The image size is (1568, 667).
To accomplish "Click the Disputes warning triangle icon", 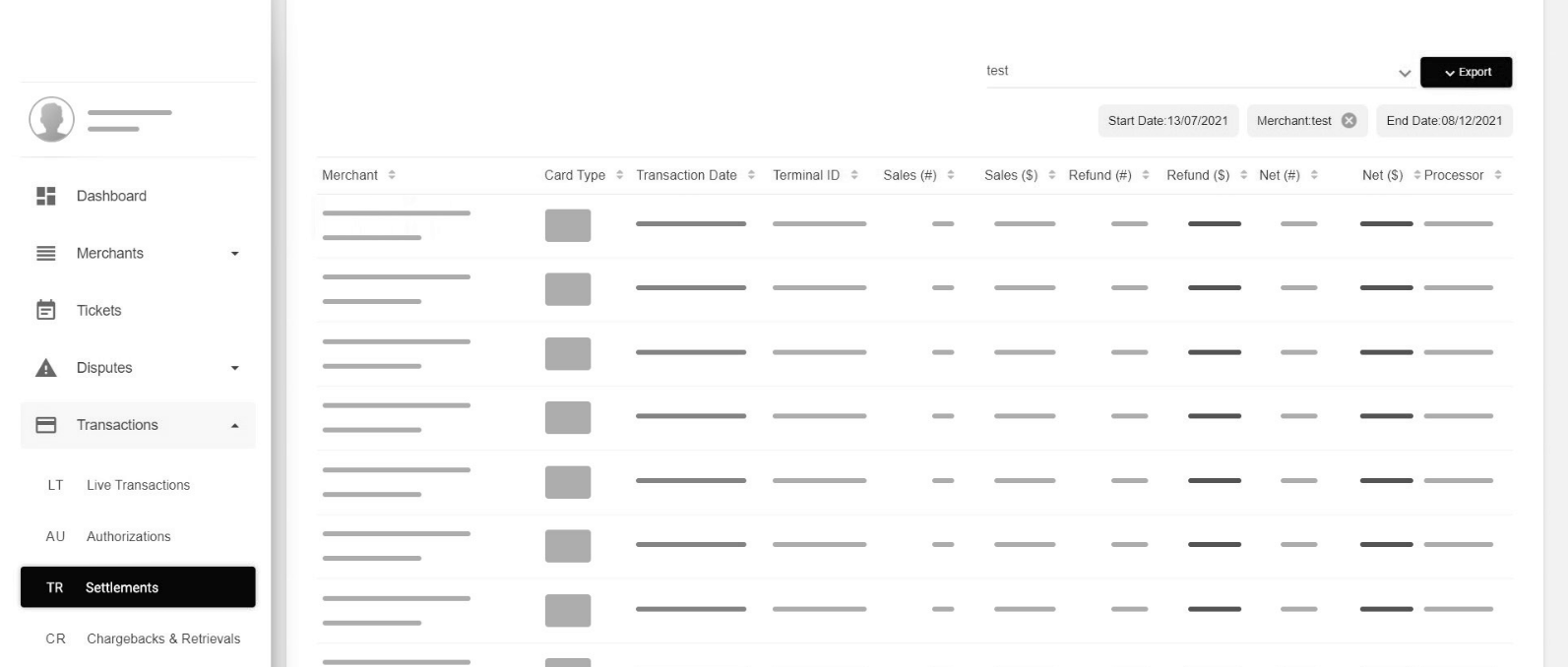I will 46,368.
